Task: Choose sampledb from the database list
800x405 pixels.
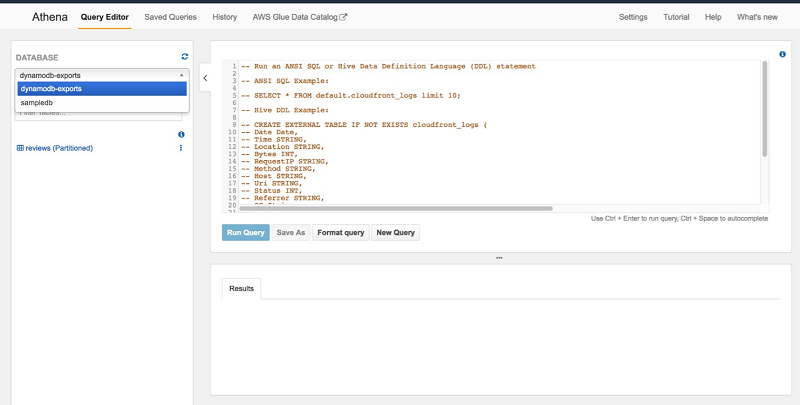Action: [x=102, y=103]
